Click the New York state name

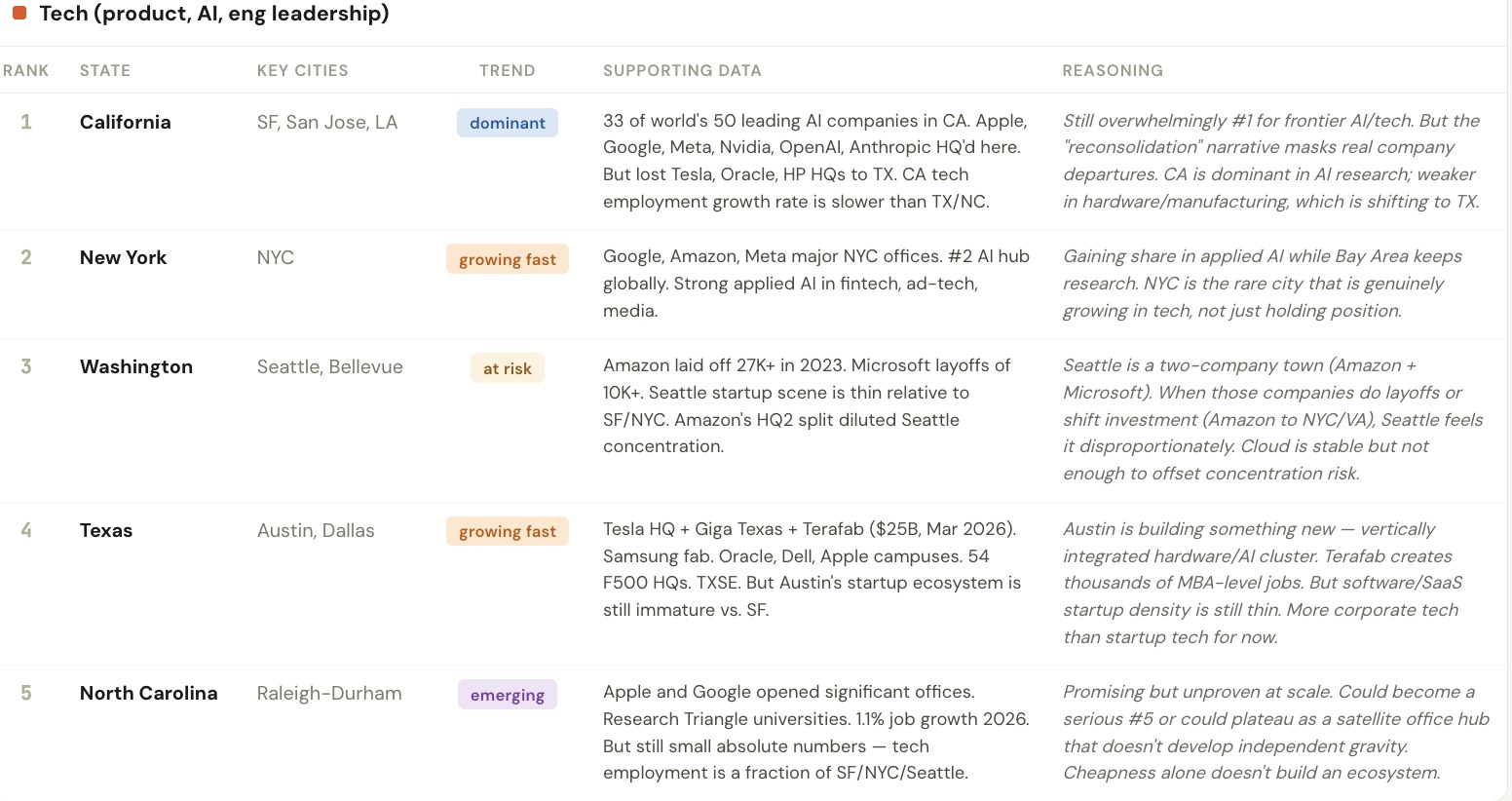point(124,257)
